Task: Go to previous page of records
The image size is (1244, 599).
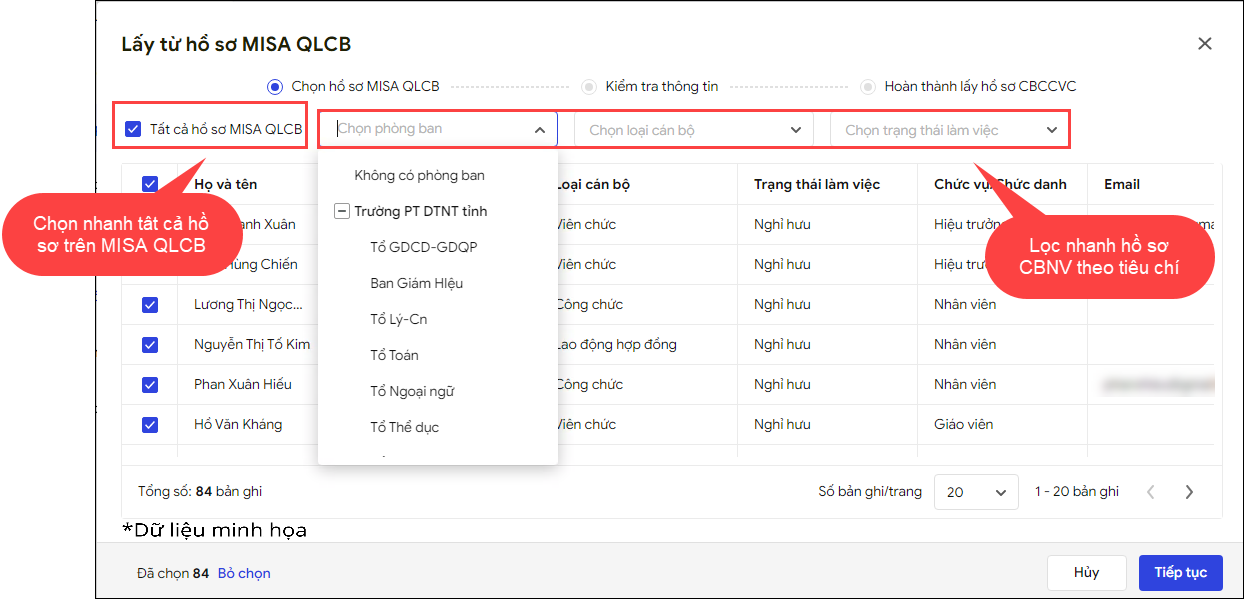Action: (1151, 492)
